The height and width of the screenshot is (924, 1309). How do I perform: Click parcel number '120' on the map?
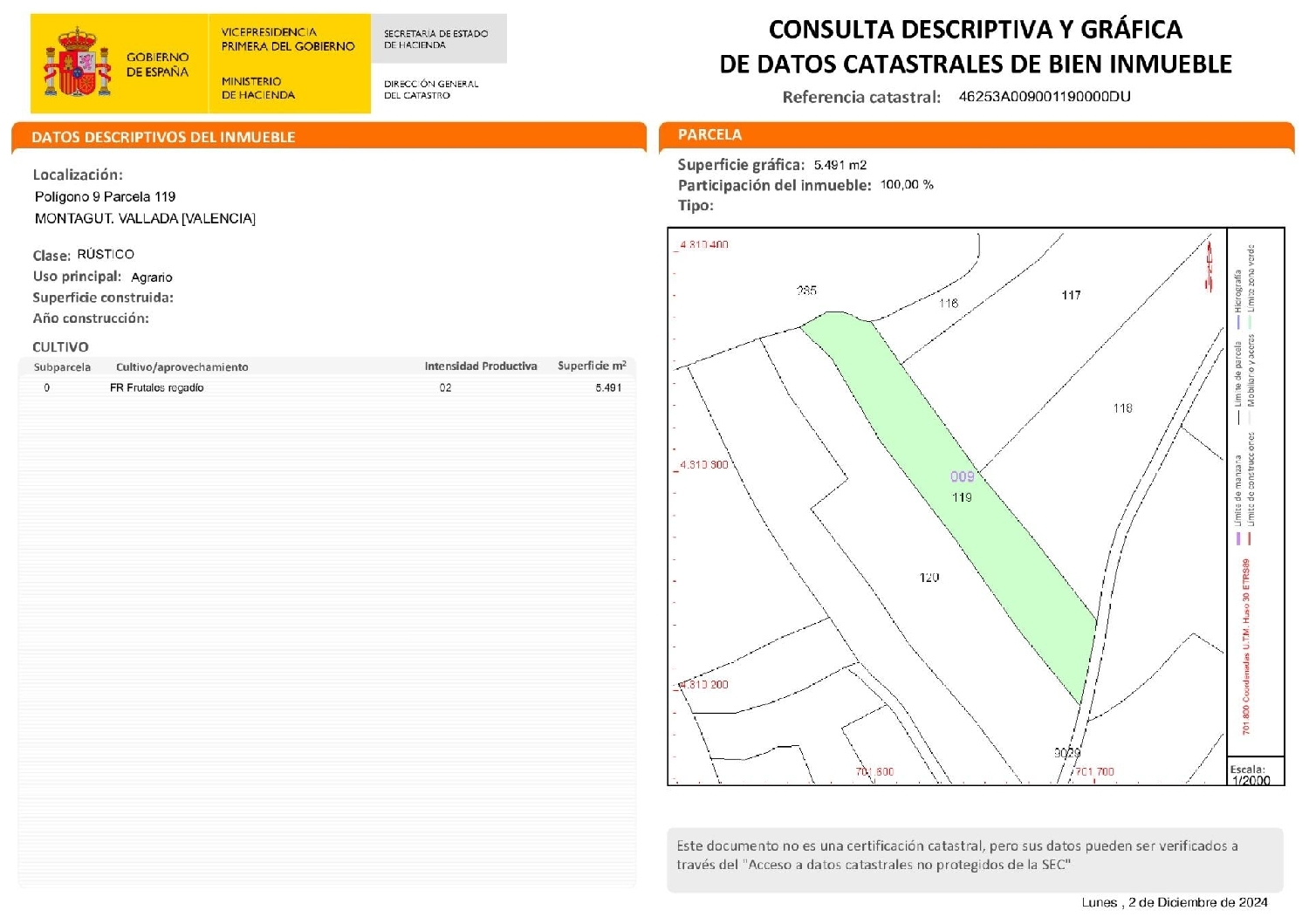coord(929,578)
